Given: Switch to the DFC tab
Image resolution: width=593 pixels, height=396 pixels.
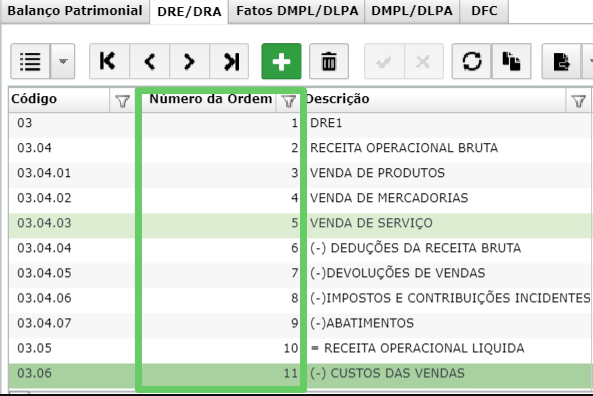Looking at the screenshot, I should click(484, 11).
